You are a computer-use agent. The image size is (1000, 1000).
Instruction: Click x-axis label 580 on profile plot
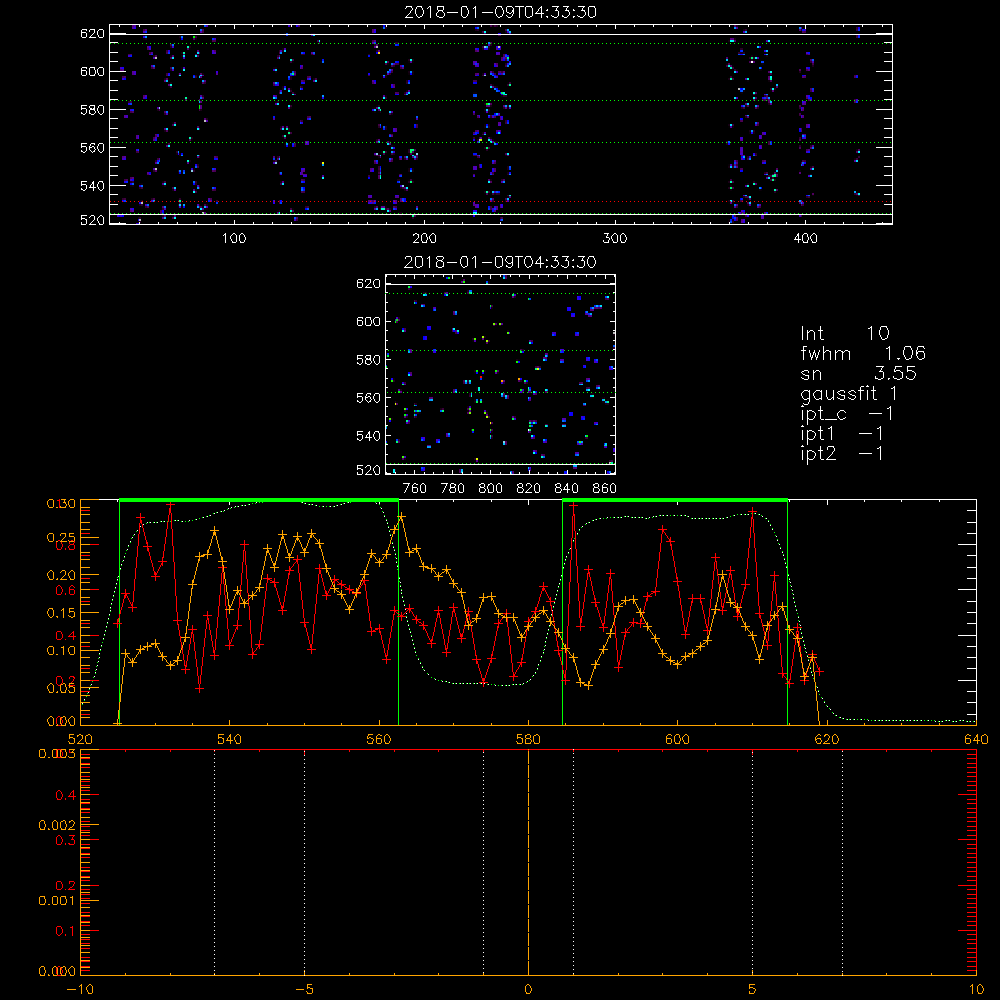tap(528, 739)
